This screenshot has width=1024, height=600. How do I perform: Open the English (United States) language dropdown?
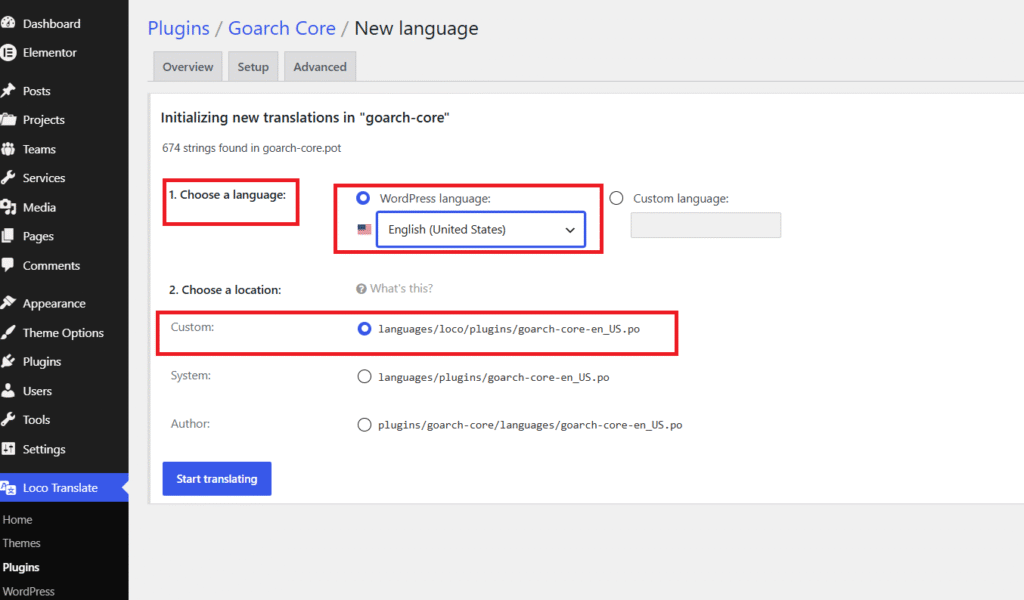tap(481, 229)
